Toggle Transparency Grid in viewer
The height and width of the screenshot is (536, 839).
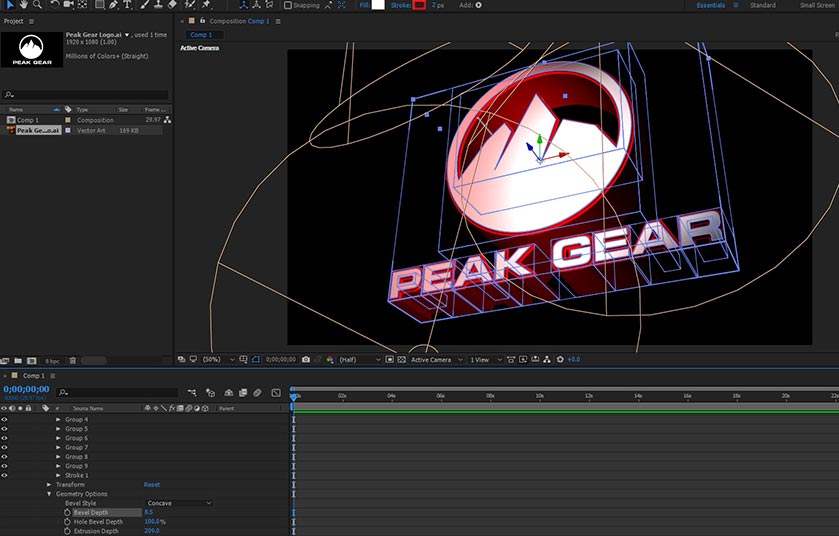point(401,359)
